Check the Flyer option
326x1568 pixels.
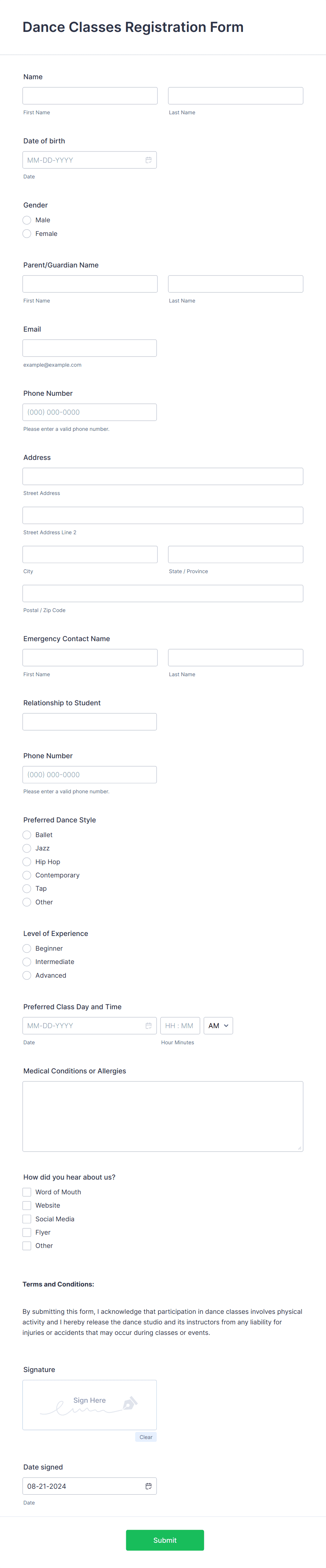coord(27,1232)
